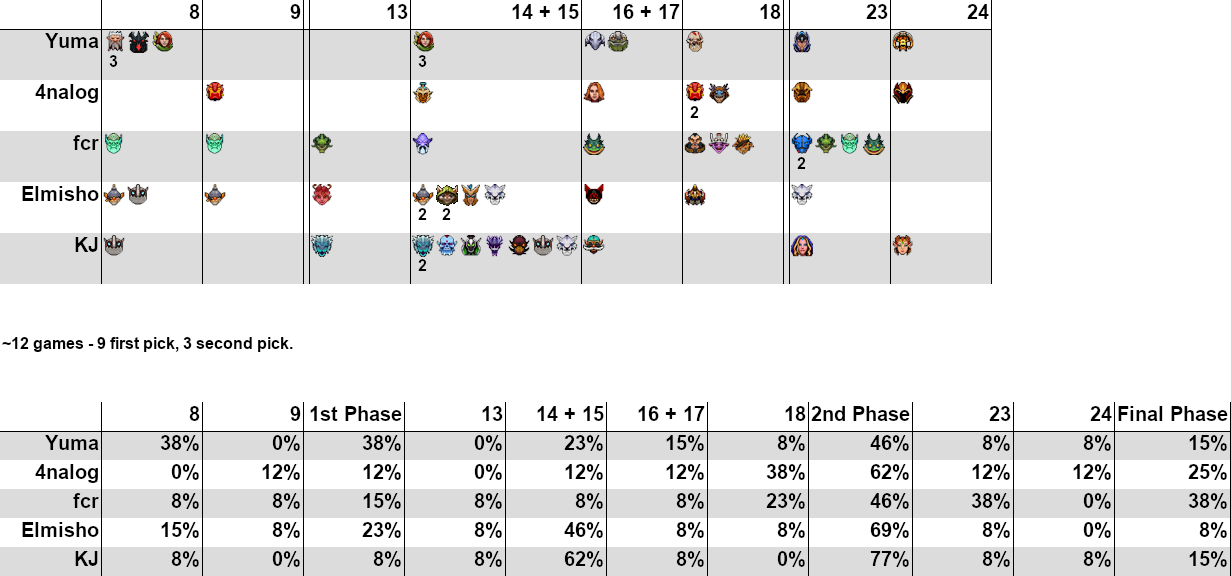1231x576 pixels.
Task: Click KJ's orange-haired hero icon in column 24
Action: click(902, 245)
